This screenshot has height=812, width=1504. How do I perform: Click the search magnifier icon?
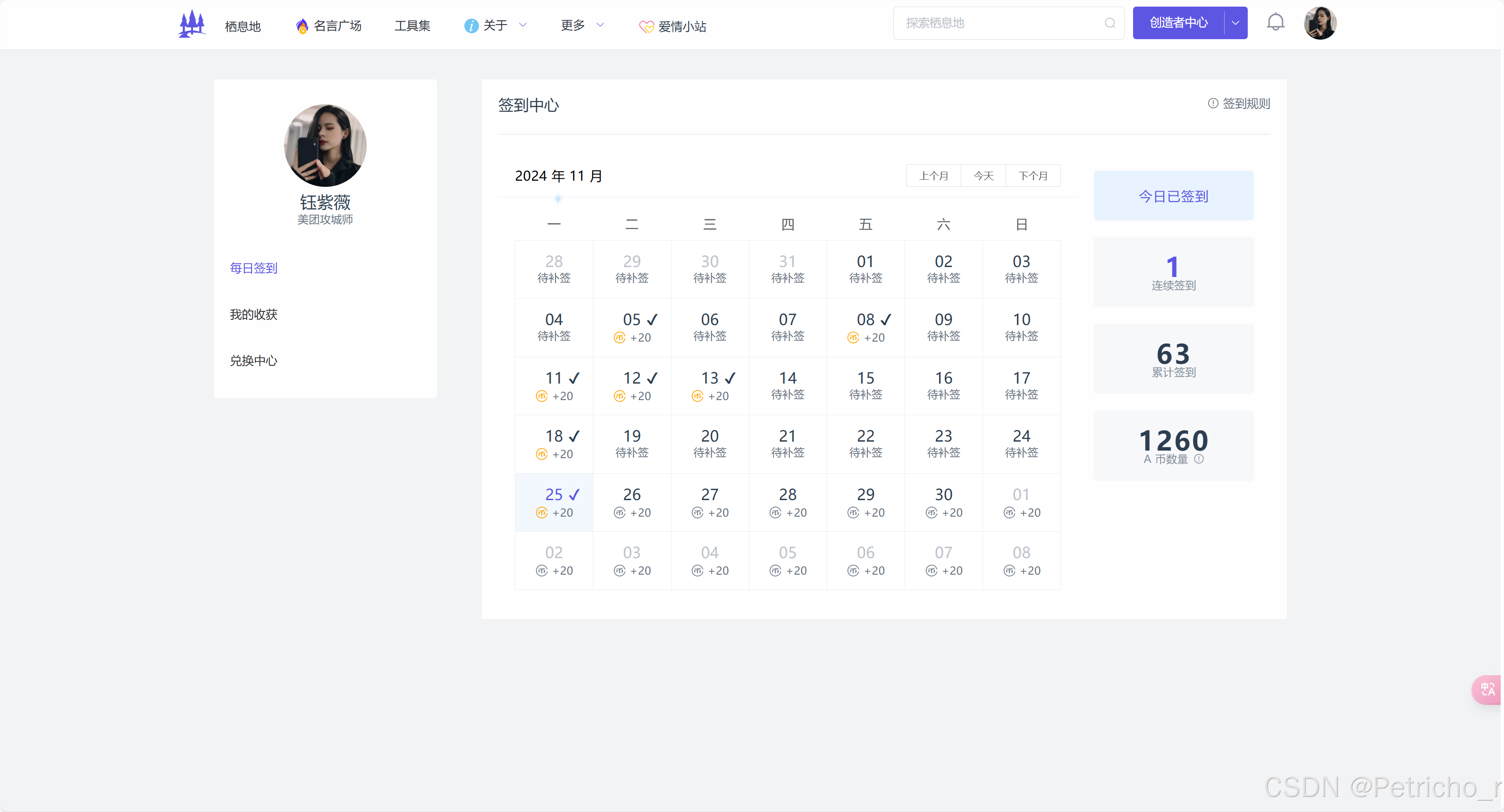(1109, 23)
